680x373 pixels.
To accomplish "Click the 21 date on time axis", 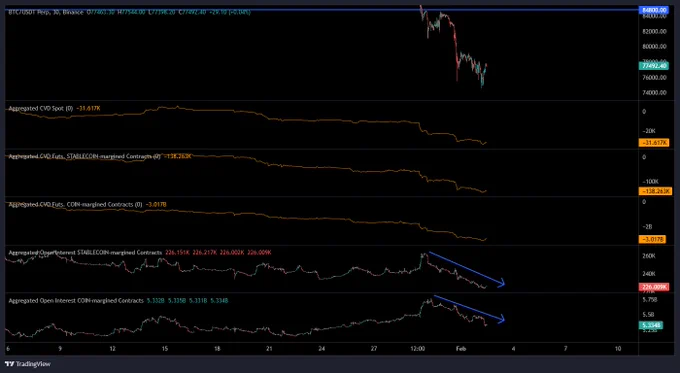I will (x=269, y=348).
